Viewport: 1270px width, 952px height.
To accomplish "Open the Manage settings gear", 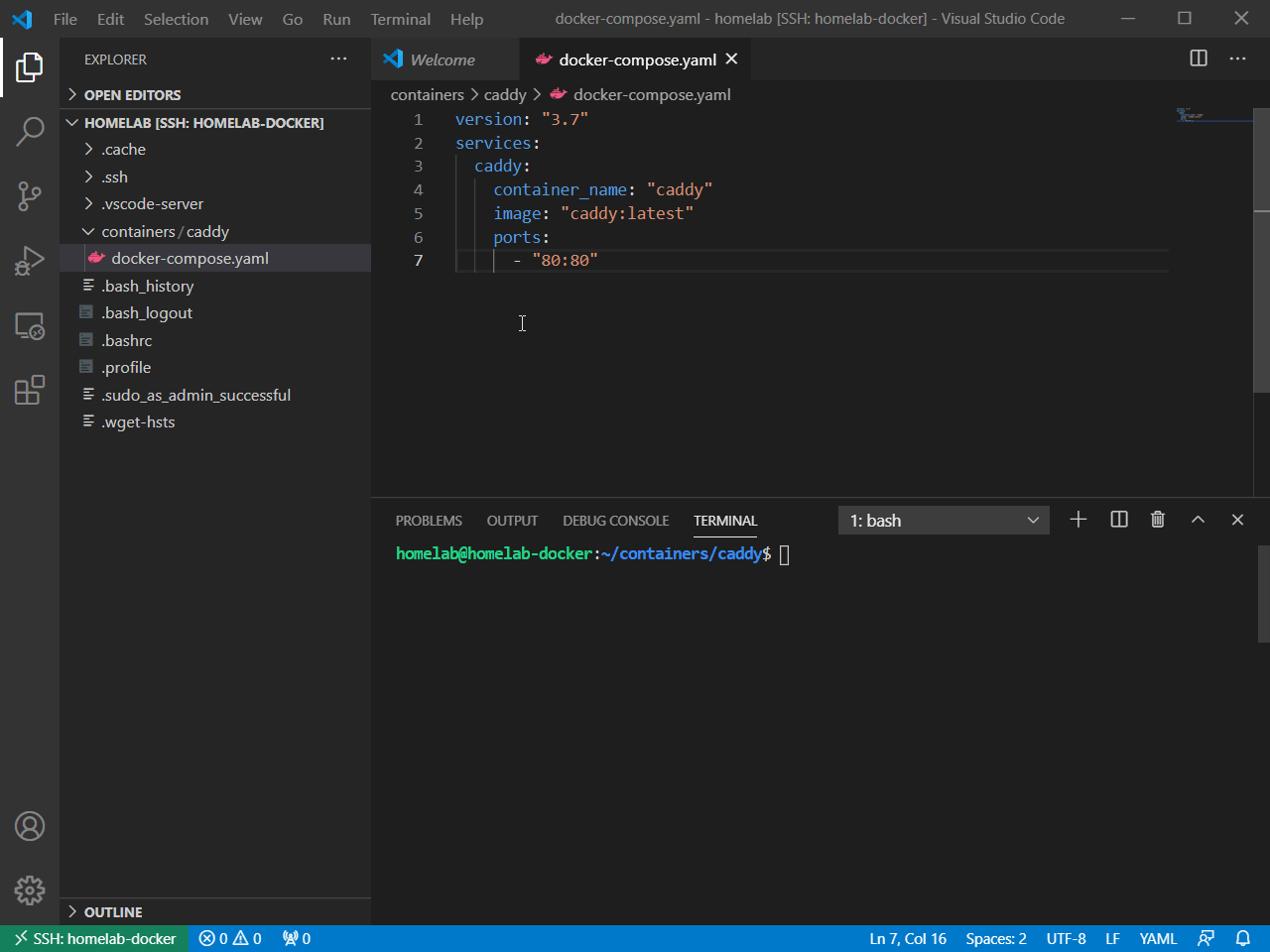I will [x=29, y=891].
